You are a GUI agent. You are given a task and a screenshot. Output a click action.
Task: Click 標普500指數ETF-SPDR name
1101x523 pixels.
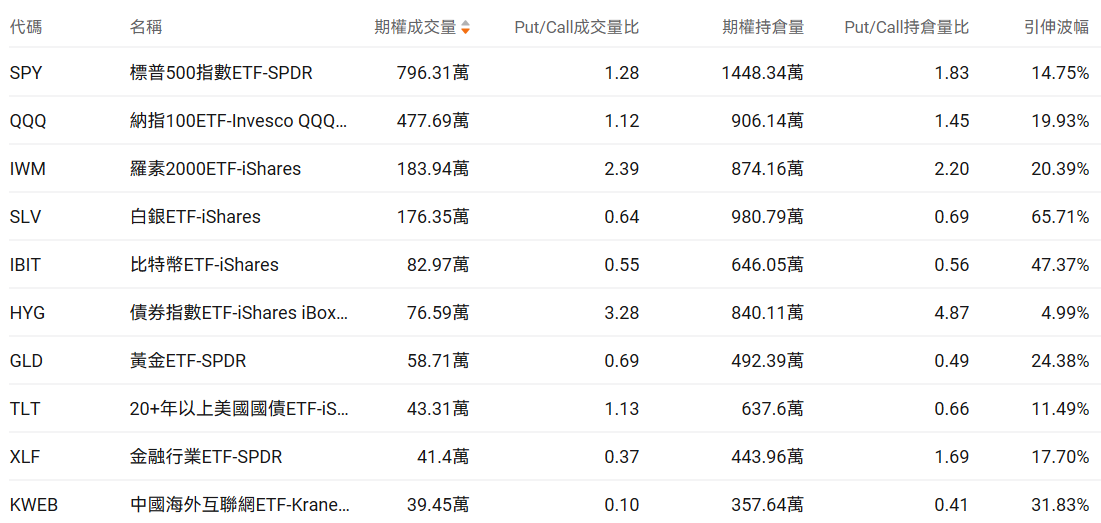point(221,73)
